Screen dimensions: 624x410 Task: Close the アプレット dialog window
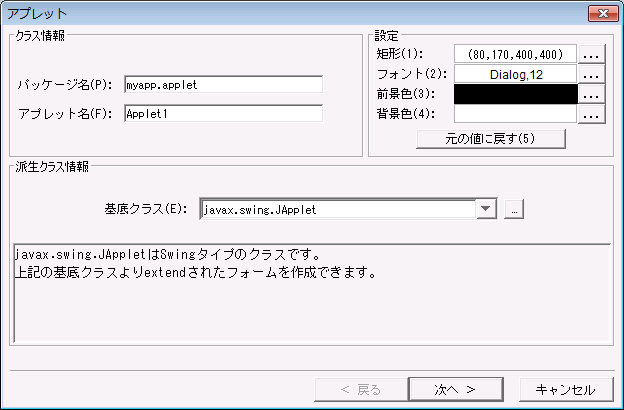pyautogui.click(x=603, y=14)
